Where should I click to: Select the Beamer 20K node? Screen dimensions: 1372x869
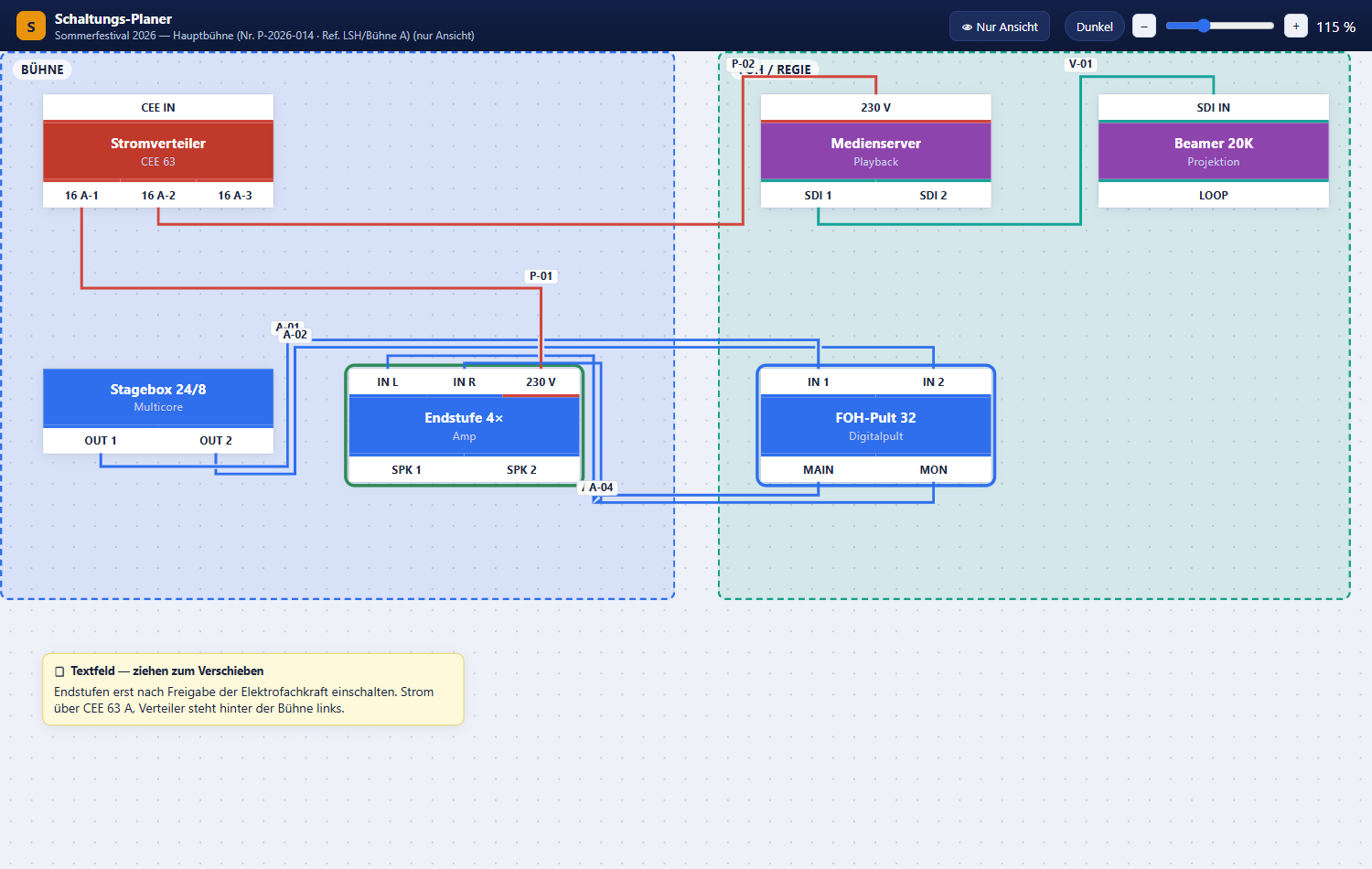[x=1214, y=151]
